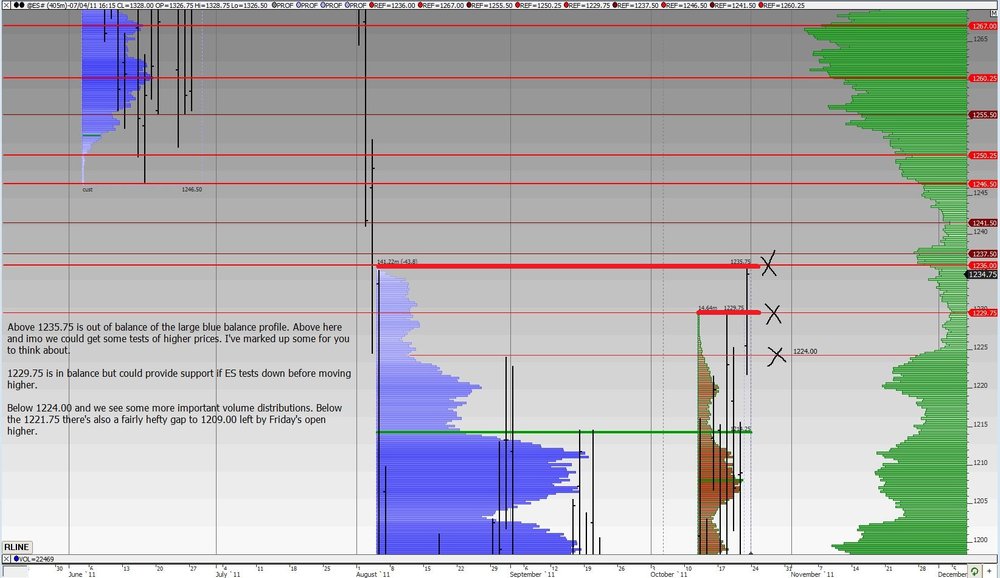Close the main chart pane with the X box
1000x578 pixels.
point(6,5)
